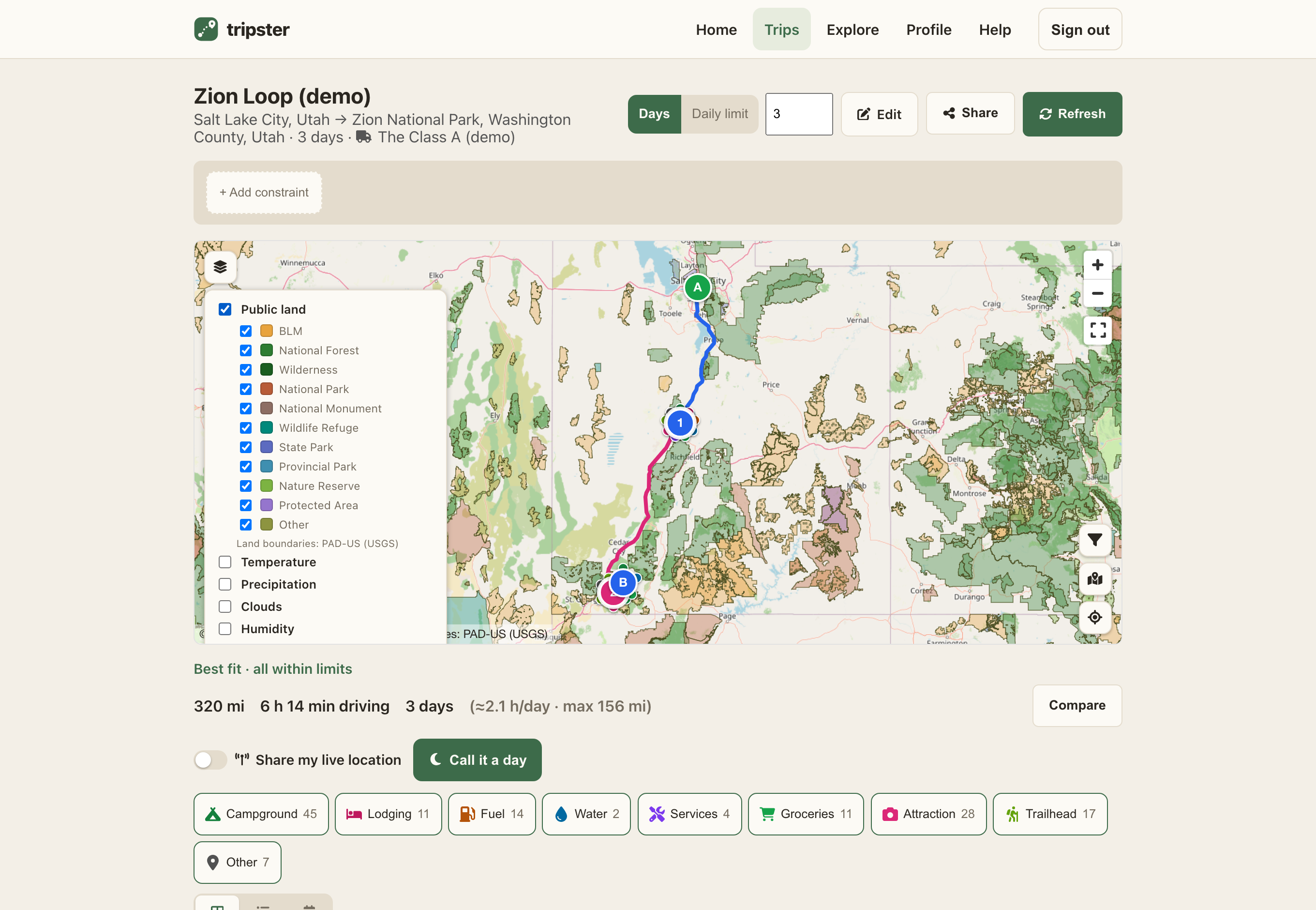1316x910 pixels.
Task: Click the National Park color swatch
Action: (266, 390)
